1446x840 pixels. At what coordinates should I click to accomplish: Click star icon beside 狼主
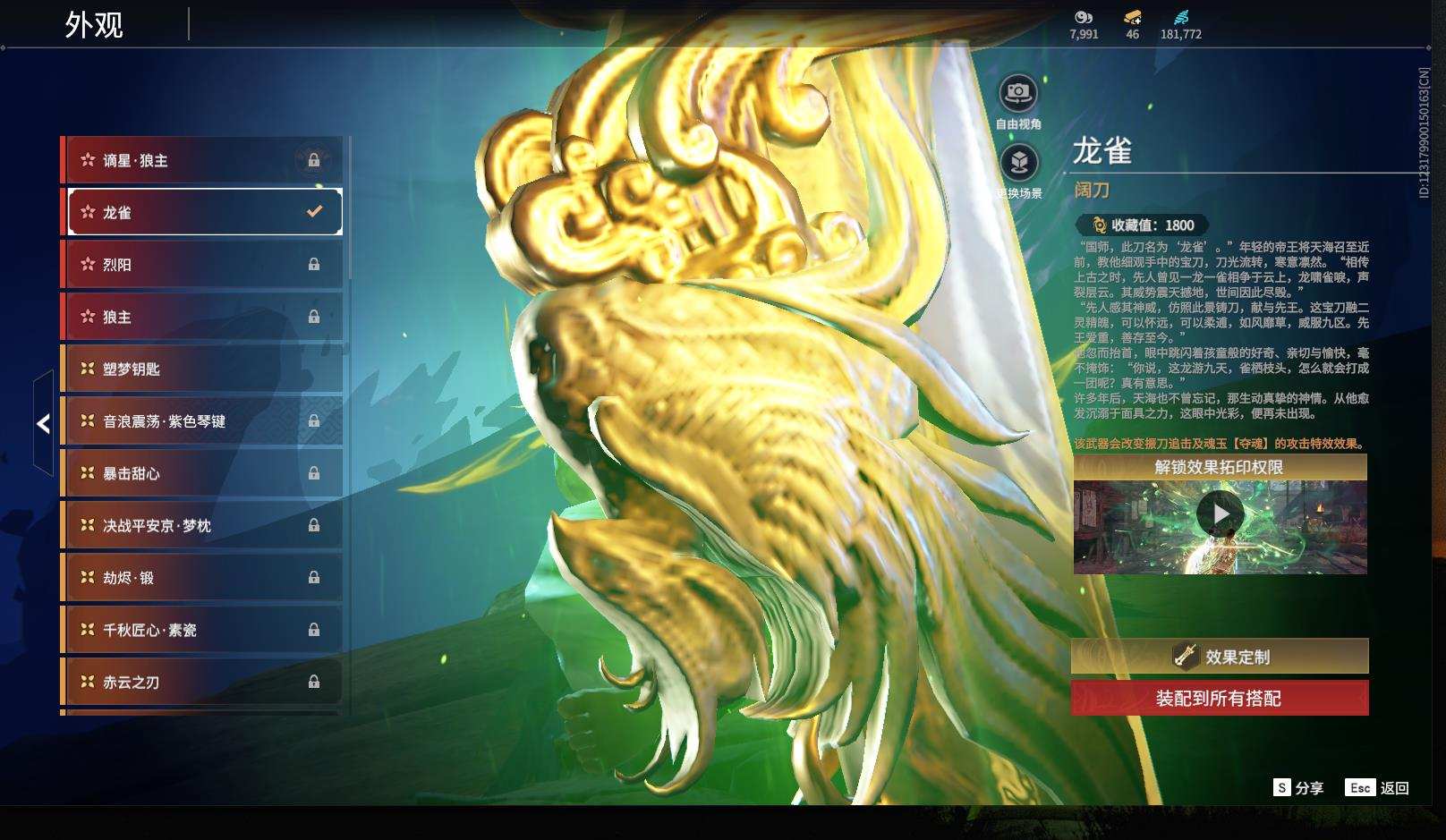88,317
